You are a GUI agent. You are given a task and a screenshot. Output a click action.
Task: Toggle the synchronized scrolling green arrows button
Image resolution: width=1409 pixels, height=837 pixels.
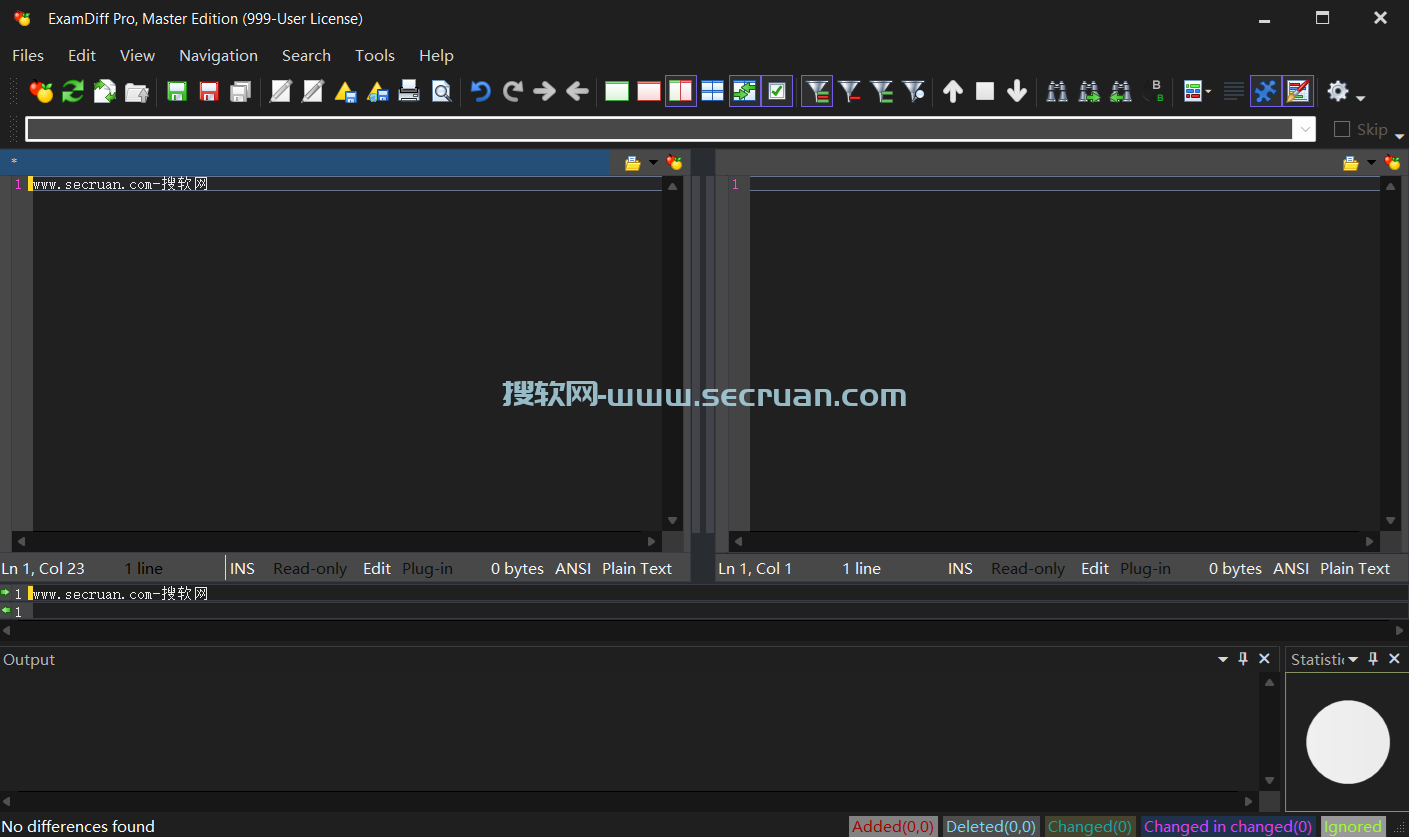pyautogui.click(x=745, y=92)
